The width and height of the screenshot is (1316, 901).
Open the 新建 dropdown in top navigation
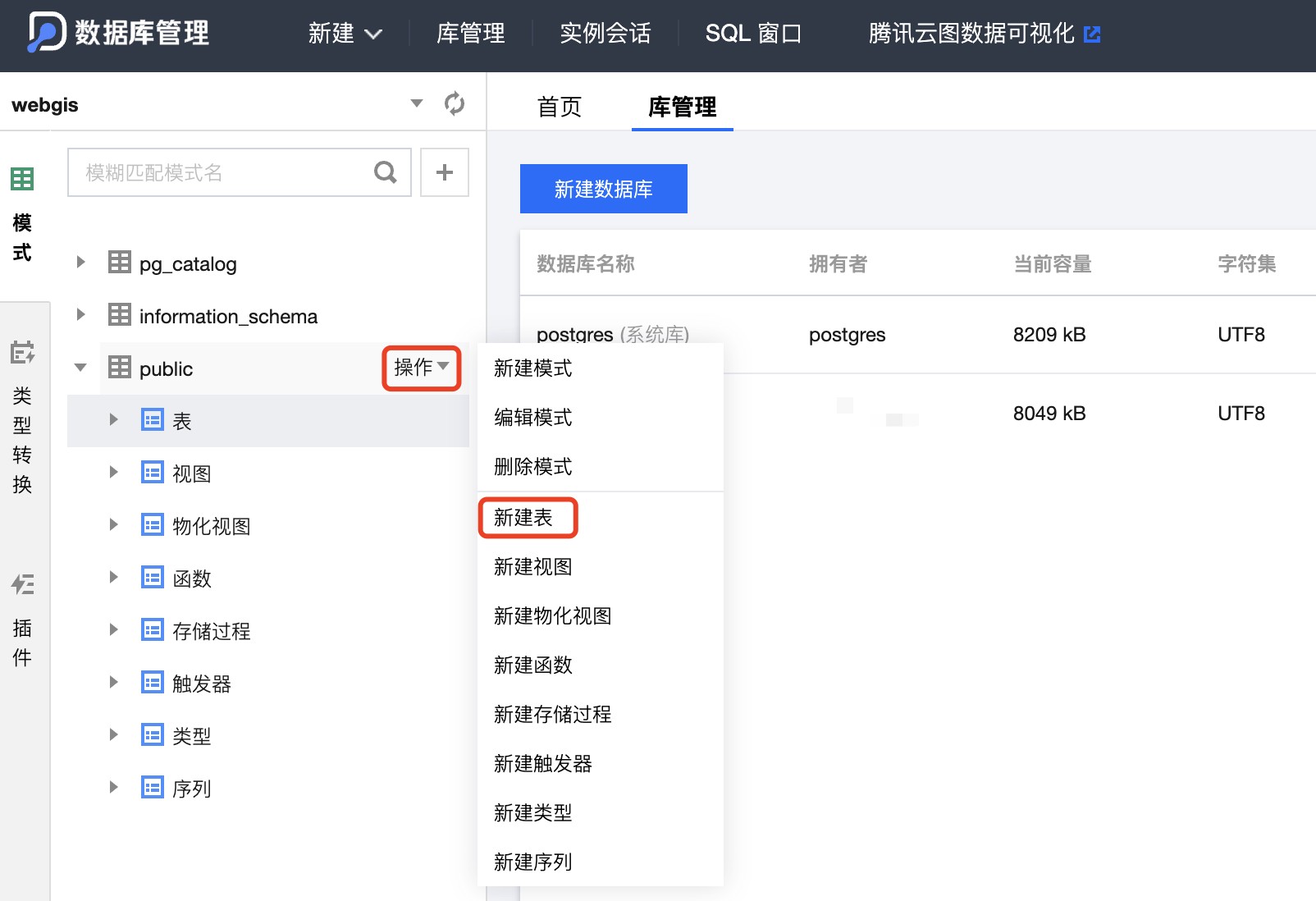(345, 34)
